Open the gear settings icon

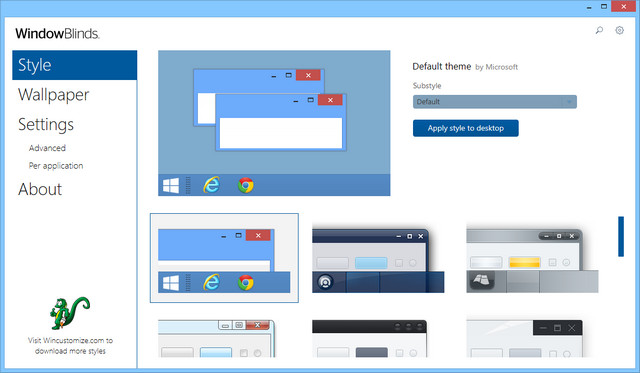pos(620,30)
